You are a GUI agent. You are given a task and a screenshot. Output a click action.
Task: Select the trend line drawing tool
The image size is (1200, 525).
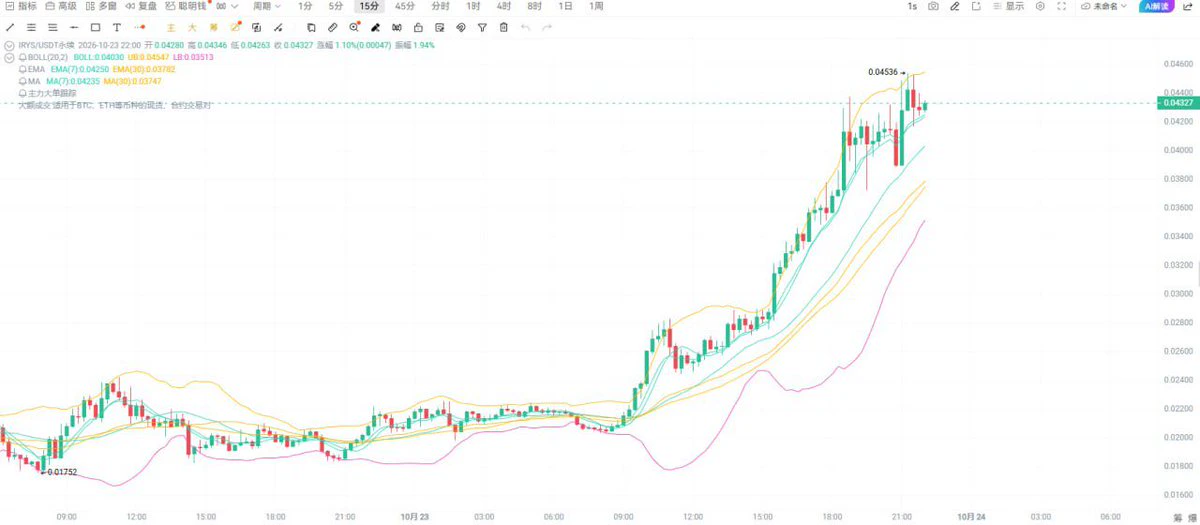point(9,27)
